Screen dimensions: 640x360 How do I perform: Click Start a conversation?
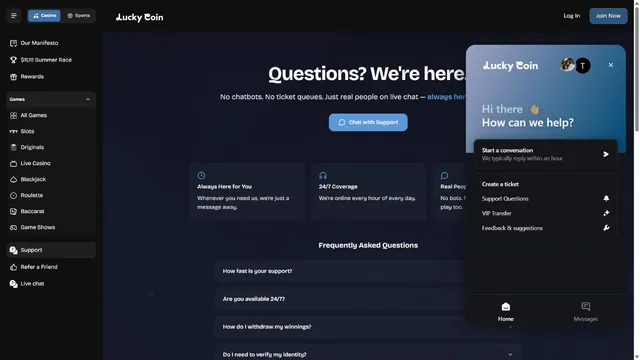pos(545,154)
